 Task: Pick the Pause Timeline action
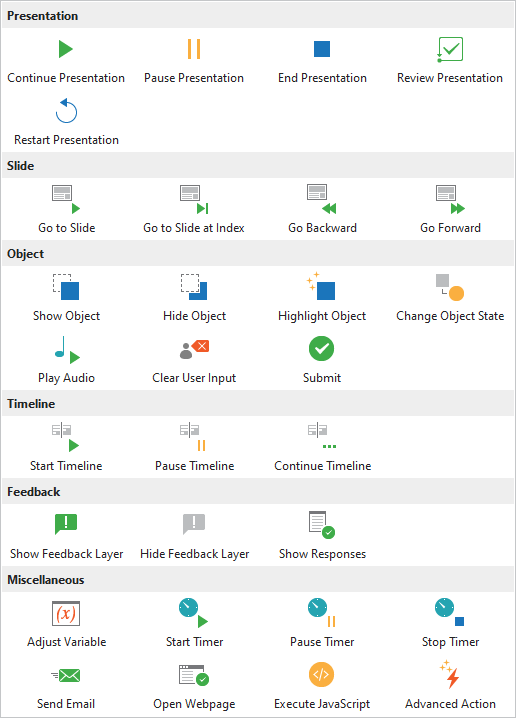pos(194,448)
